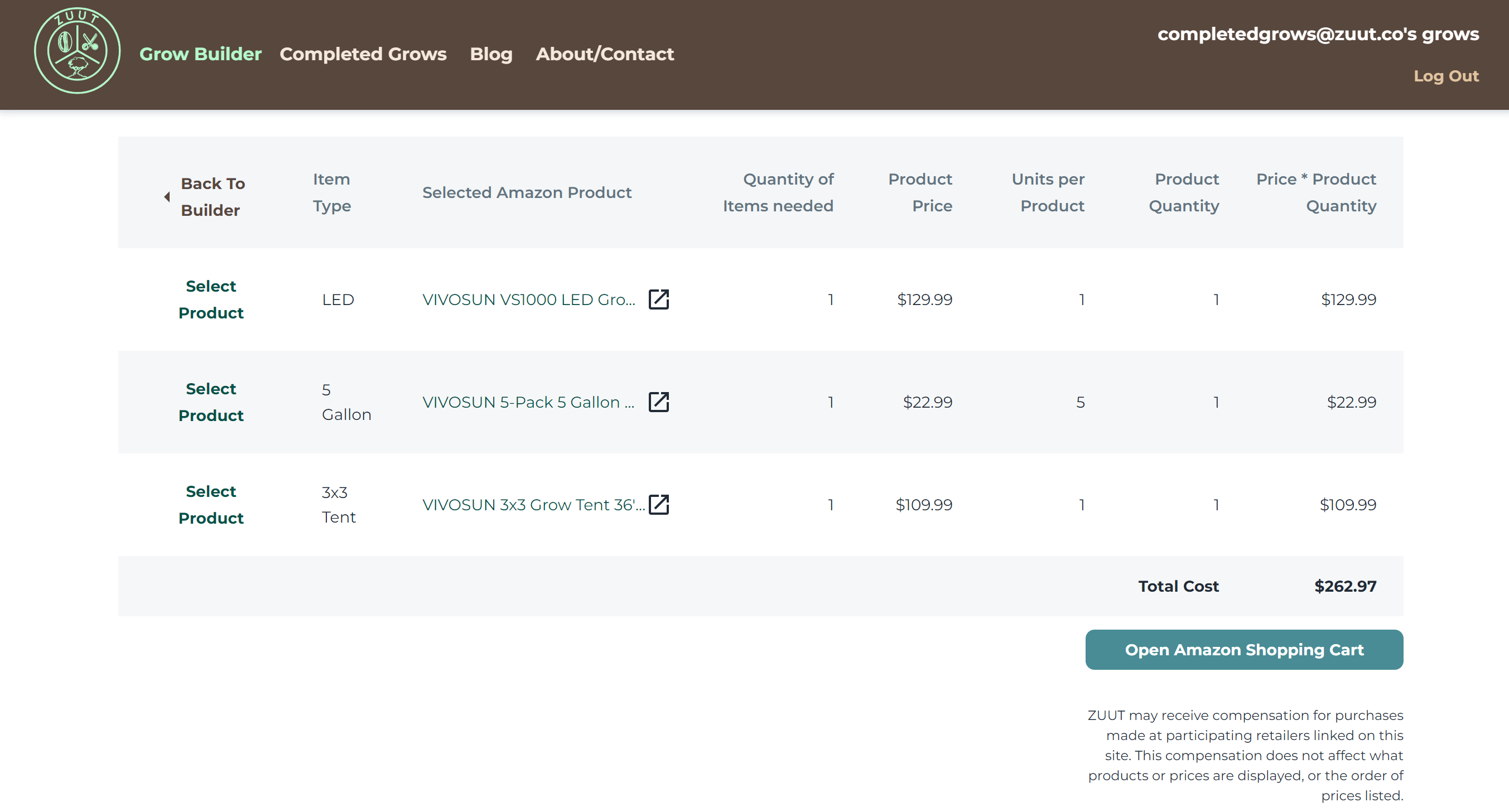Navigate to About/Contact

605,54
